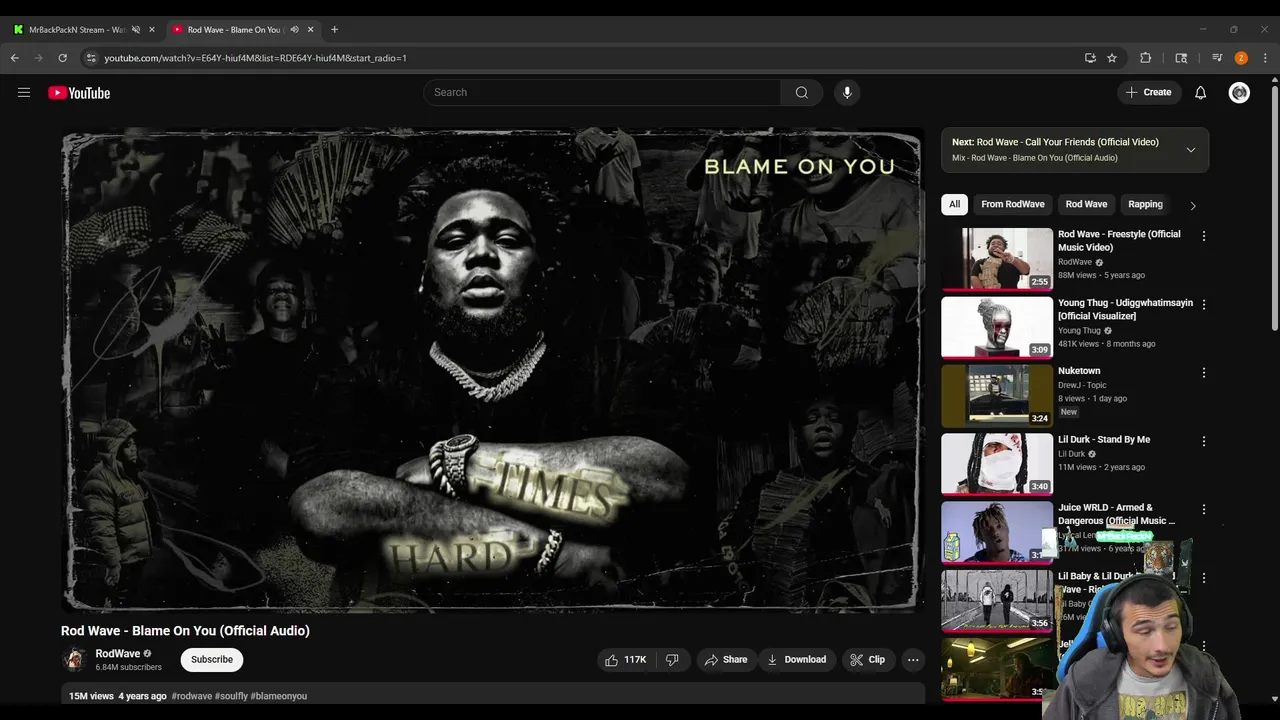Viewport: 1280px width, 720px height.
Task: Collapse the Mix playlist panel chevron
Action: [1190, 150]
